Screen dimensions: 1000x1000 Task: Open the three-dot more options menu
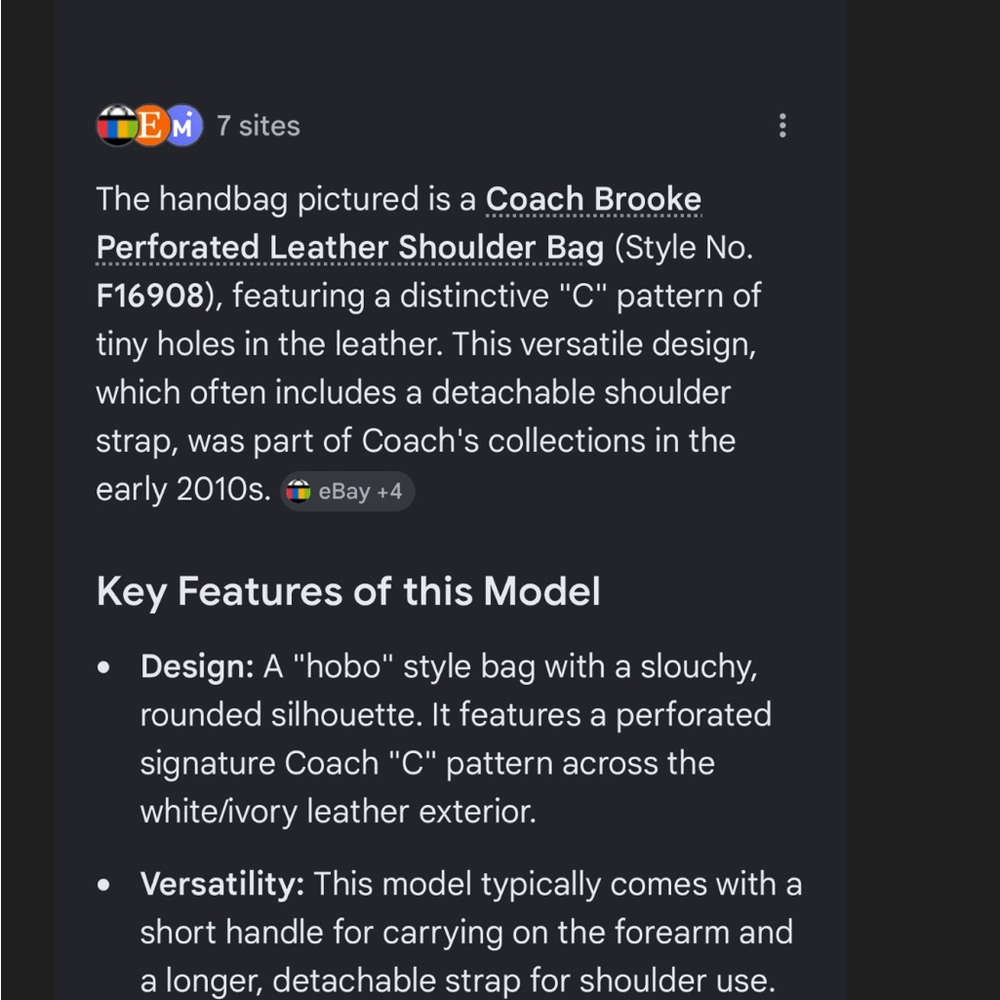pyautogui.click(x=782, y=126)
